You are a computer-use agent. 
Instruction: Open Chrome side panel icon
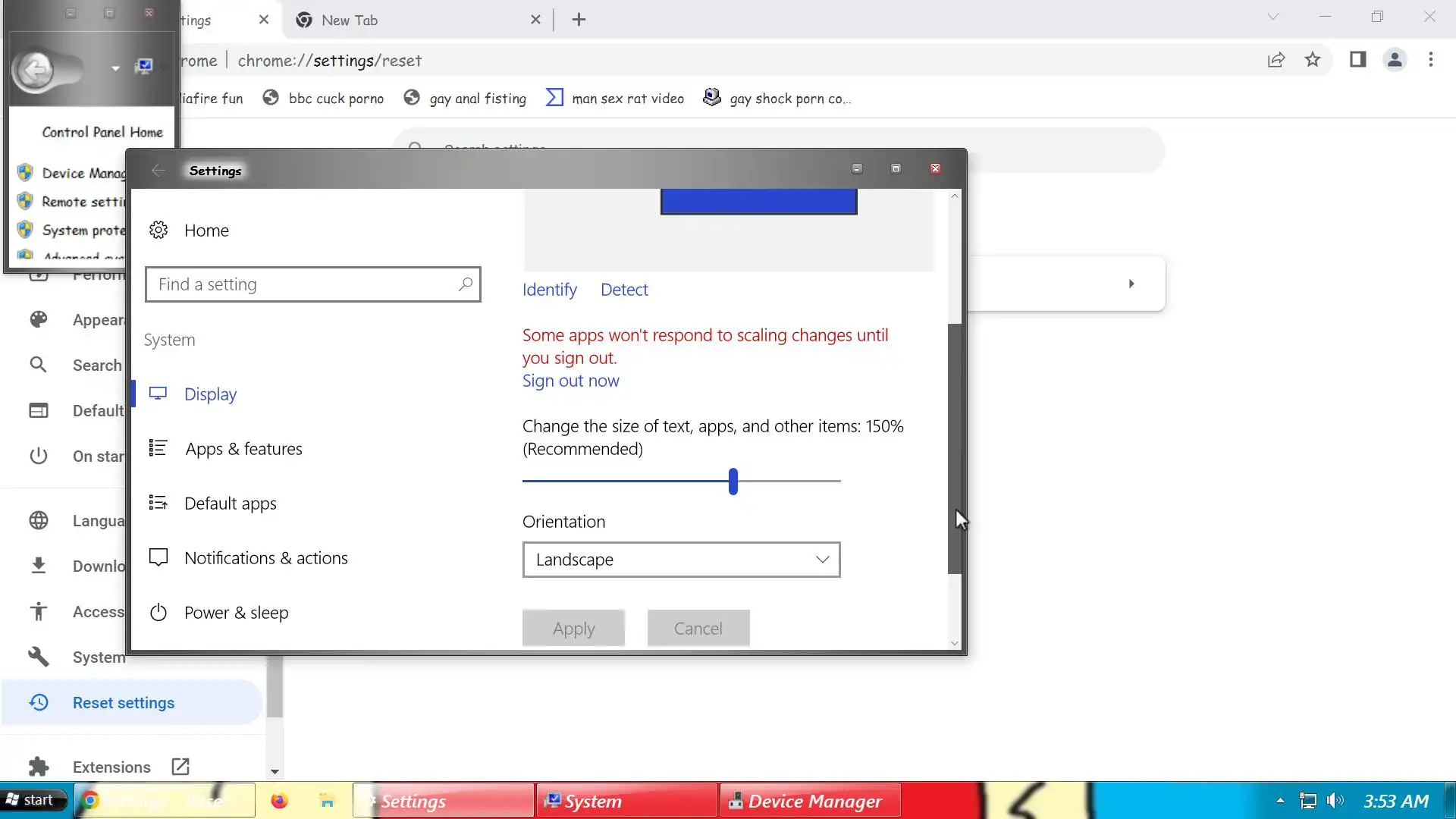[1357, 60]
